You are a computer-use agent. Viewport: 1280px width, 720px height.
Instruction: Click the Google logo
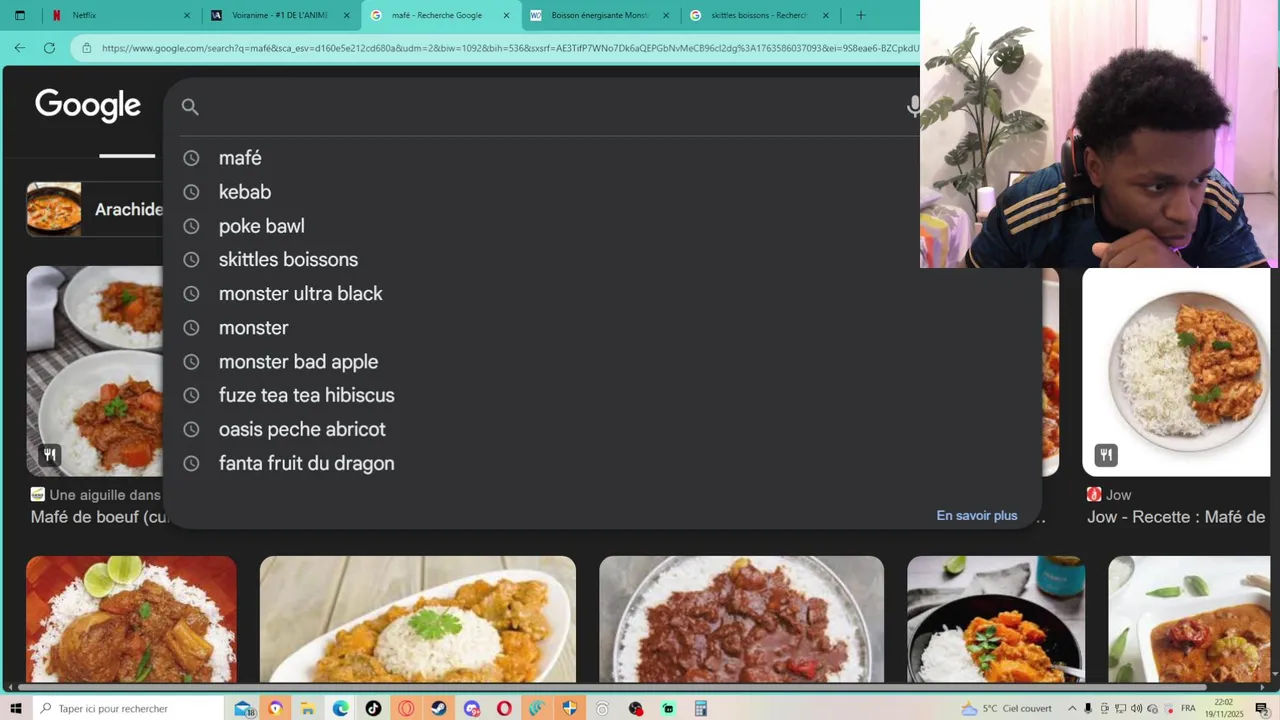pyautogui.click(x=88, y=105)
